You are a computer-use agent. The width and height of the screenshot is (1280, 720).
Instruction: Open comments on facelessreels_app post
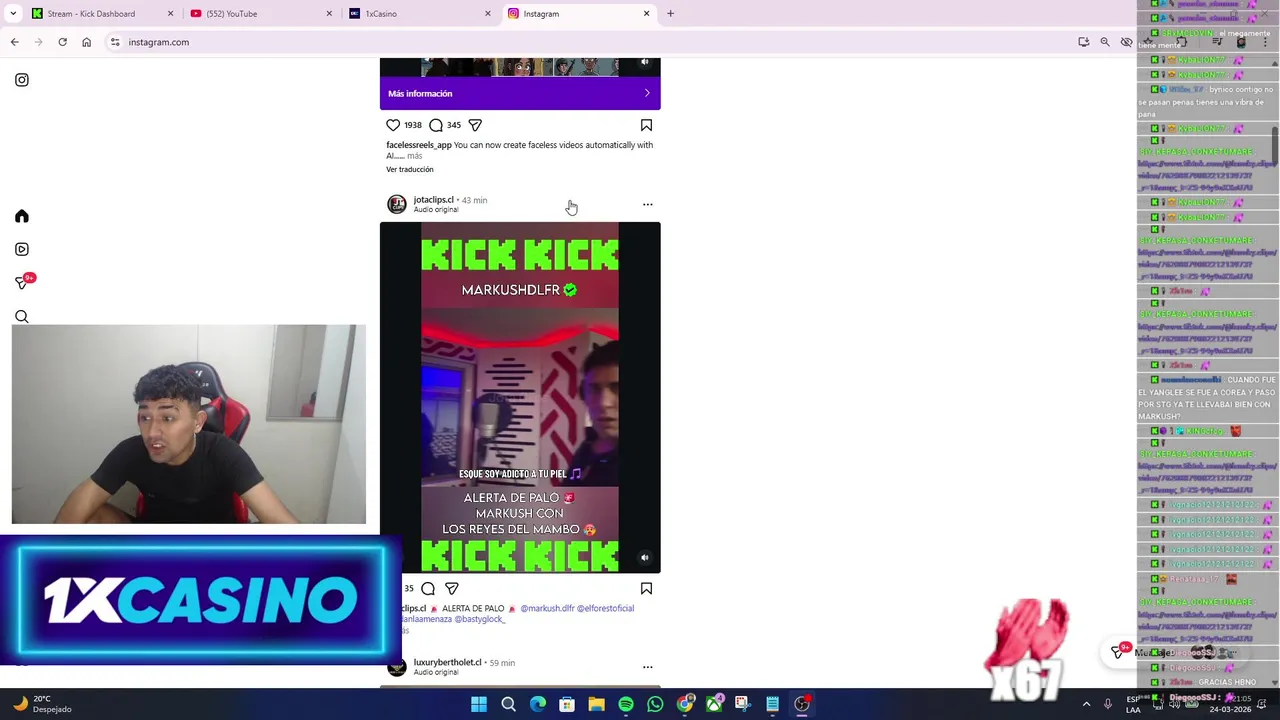436,125
